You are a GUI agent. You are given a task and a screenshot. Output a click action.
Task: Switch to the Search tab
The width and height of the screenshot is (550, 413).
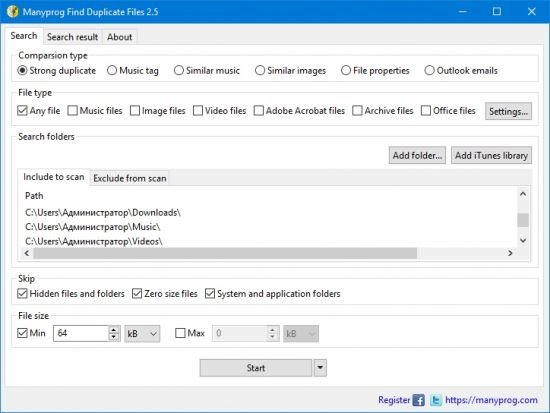click(x=24, y=36)
